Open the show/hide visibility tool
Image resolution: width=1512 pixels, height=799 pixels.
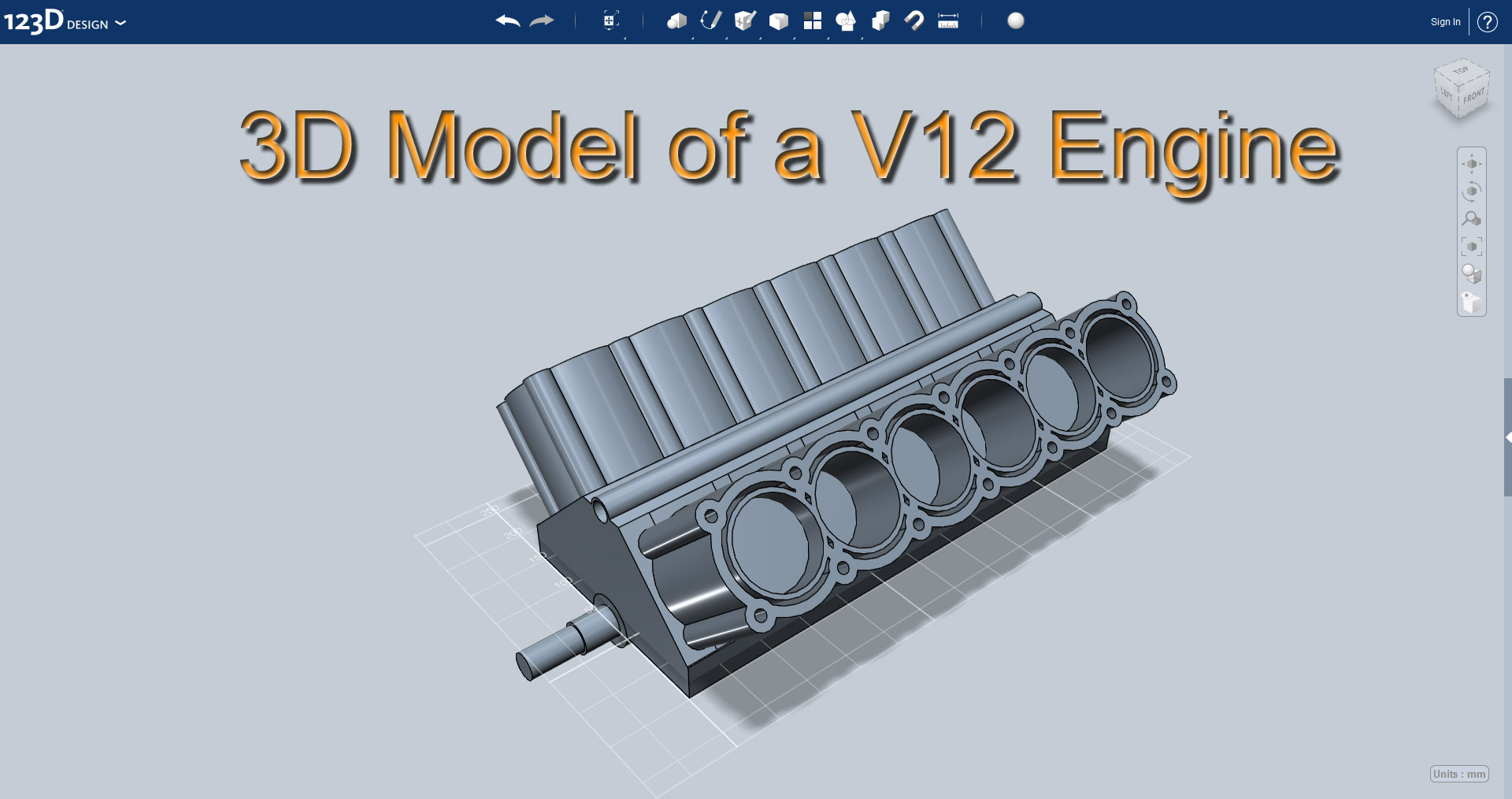[1472, 302]
